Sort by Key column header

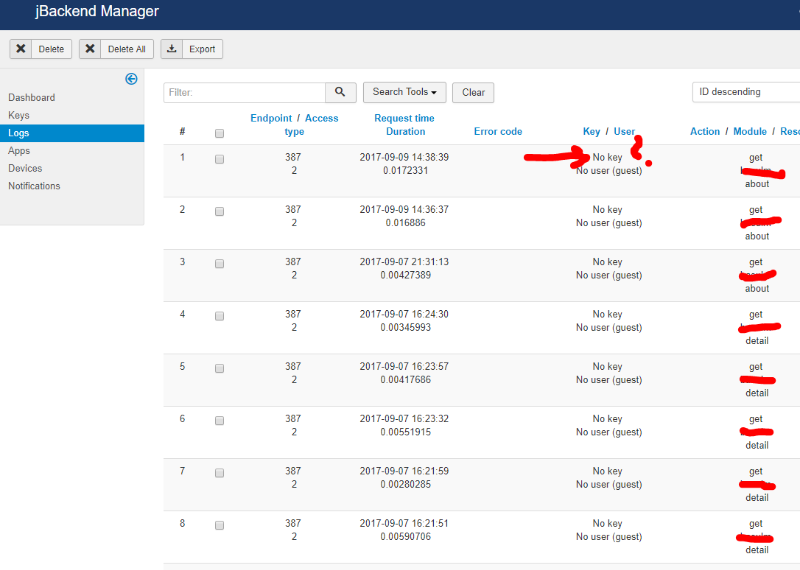click(x=591, y=132)
